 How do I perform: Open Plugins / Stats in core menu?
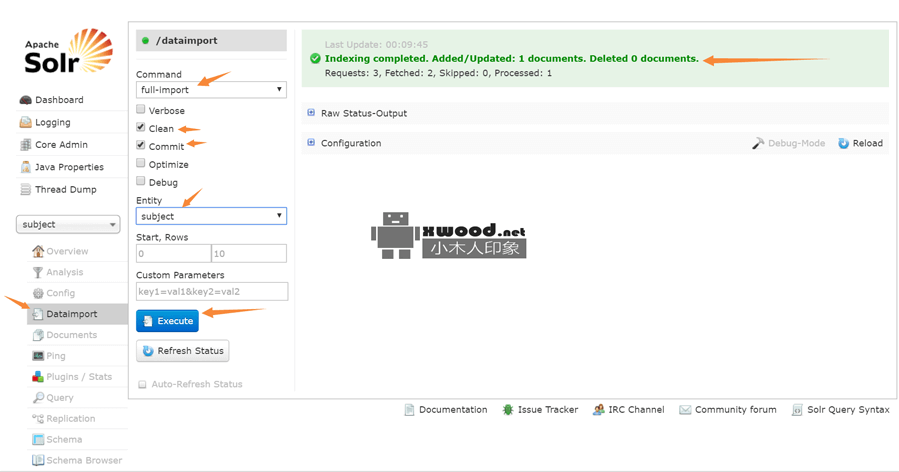pos(79,377)
